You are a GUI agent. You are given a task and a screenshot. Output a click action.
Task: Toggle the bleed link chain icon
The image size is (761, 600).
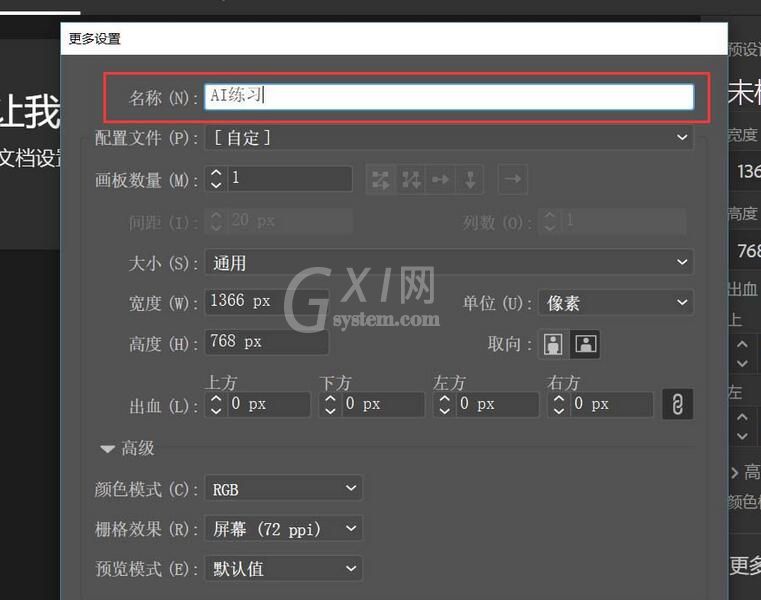pyautogui.click(x=678, y=404)
